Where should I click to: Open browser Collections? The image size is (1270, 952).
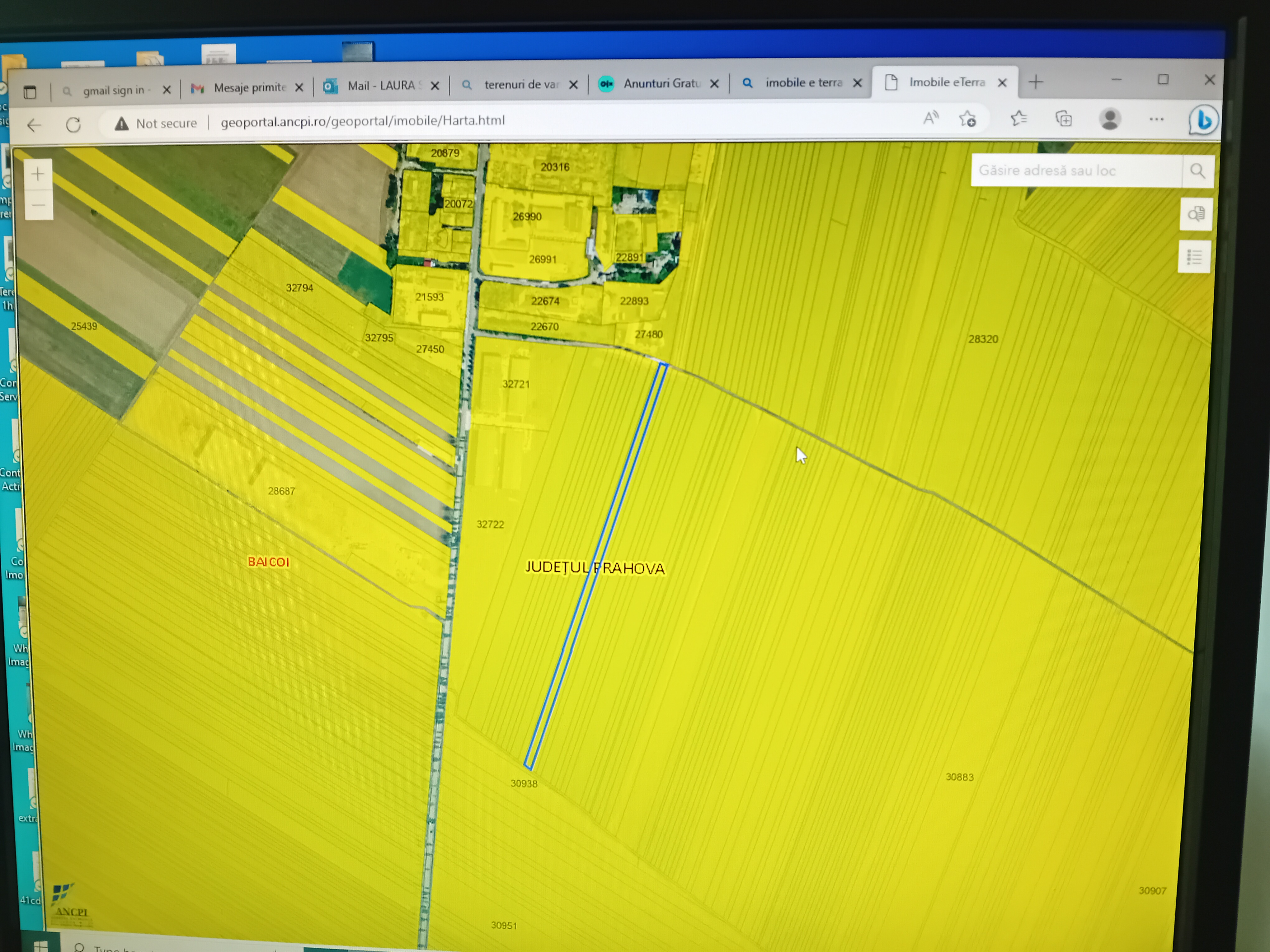tap(1064, 119)
